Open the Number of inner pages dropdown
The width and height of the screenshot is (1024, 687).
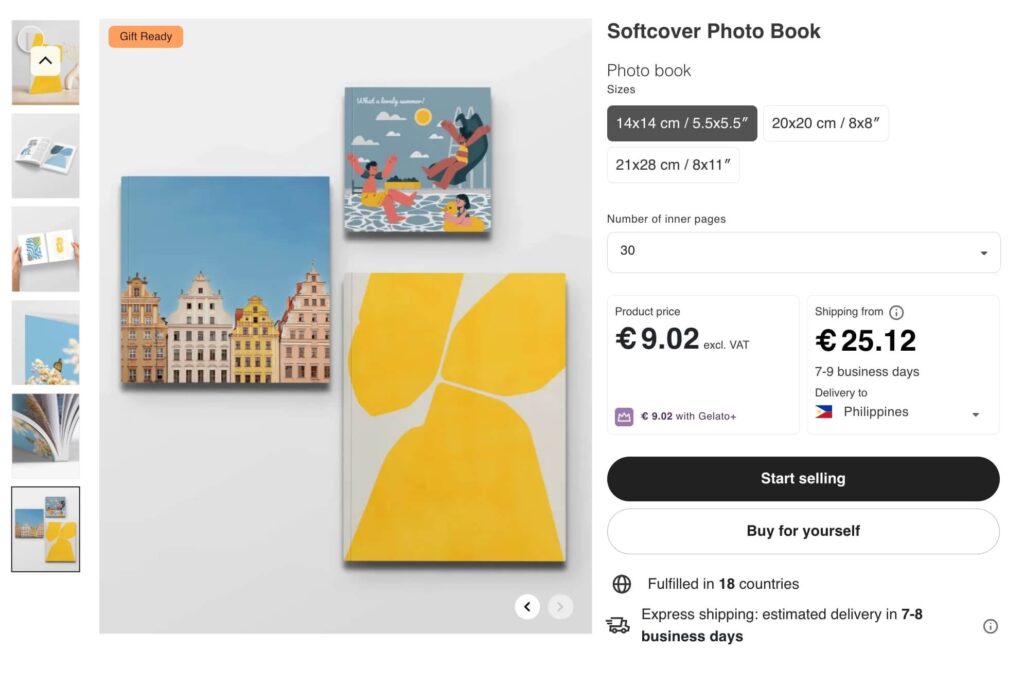click(x=803, y=252)
